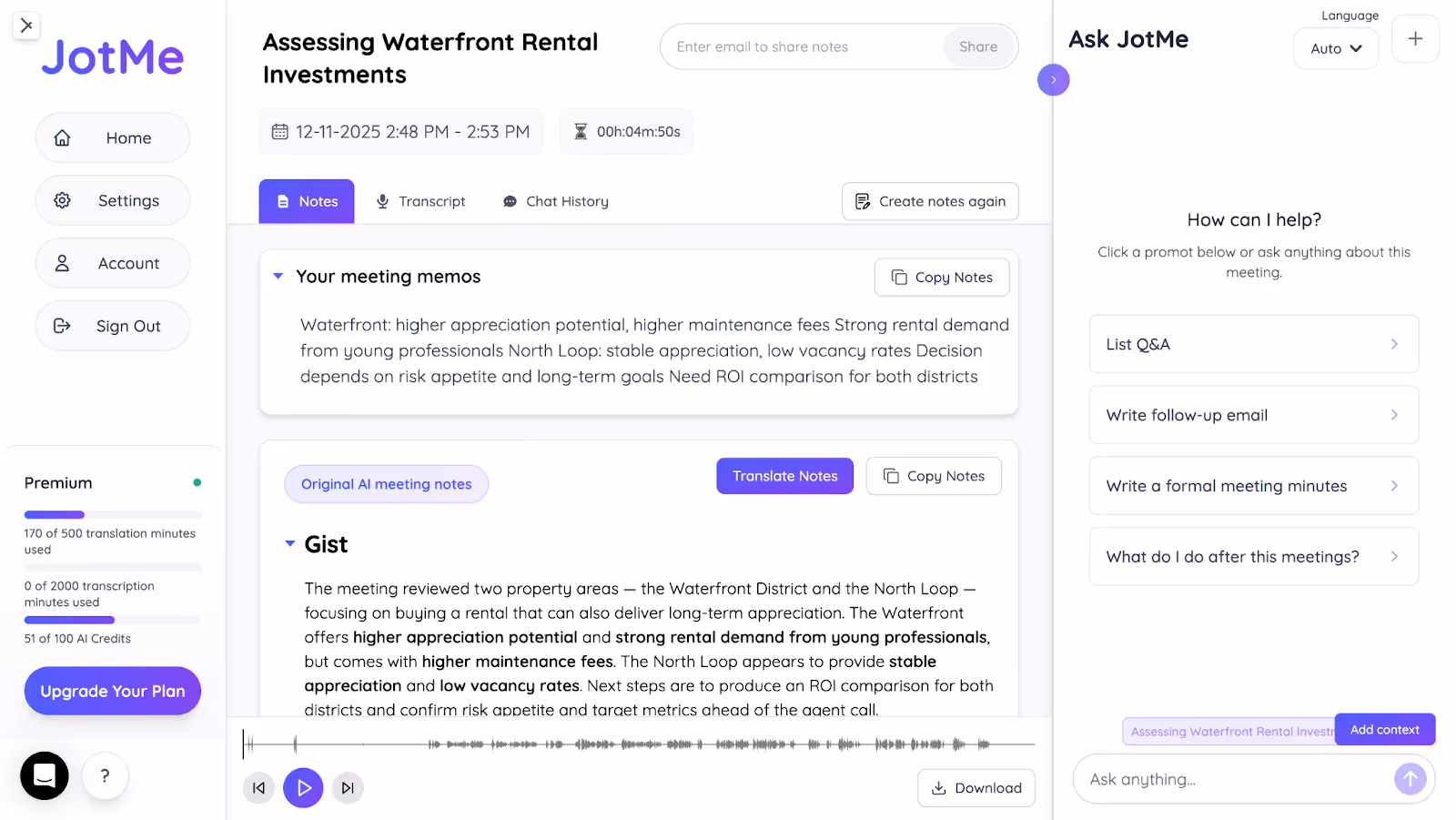The image size is (1456, 820).
Task: Open the Chat History tab
Action: point(556,201)
